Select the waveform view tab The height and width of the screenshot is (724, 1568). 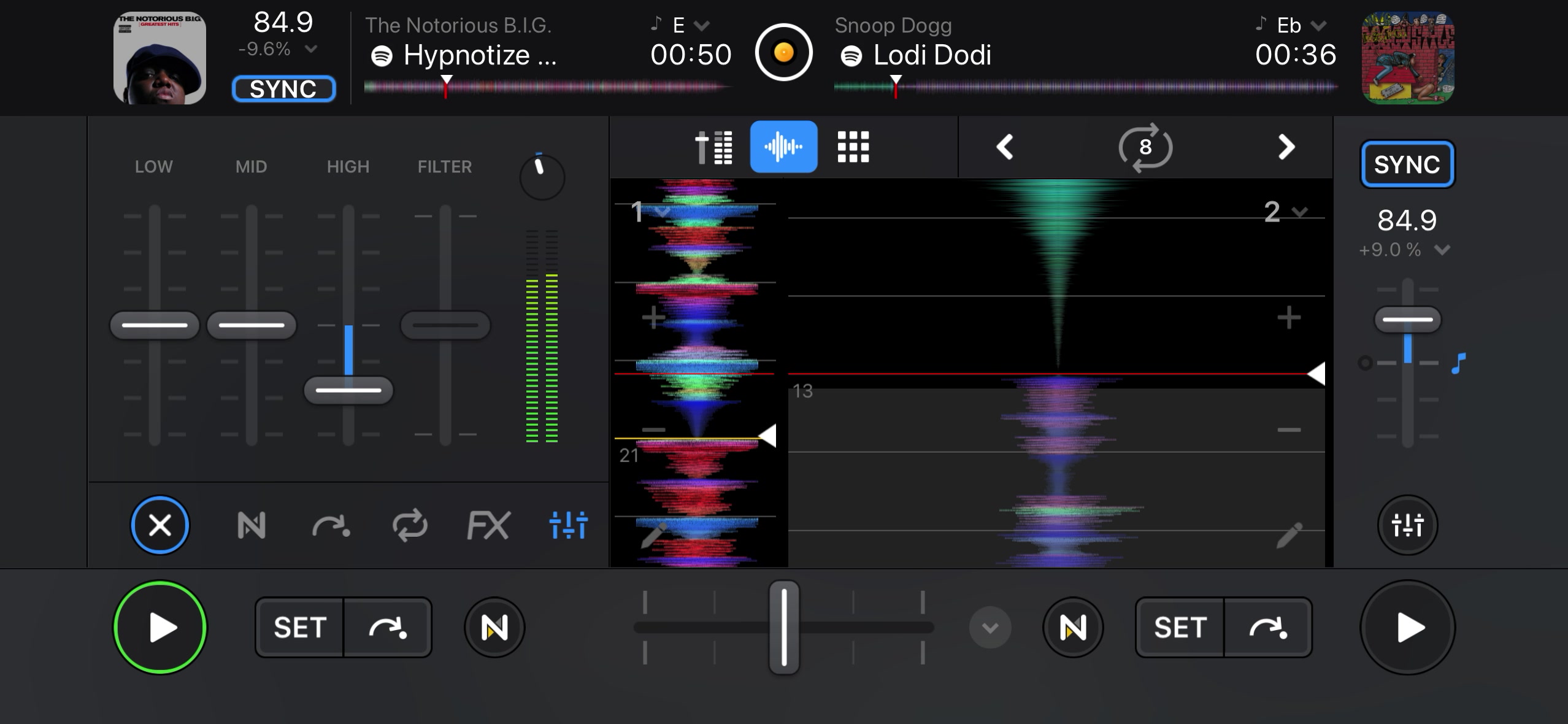pyautogui.click(x=783, y=147)
